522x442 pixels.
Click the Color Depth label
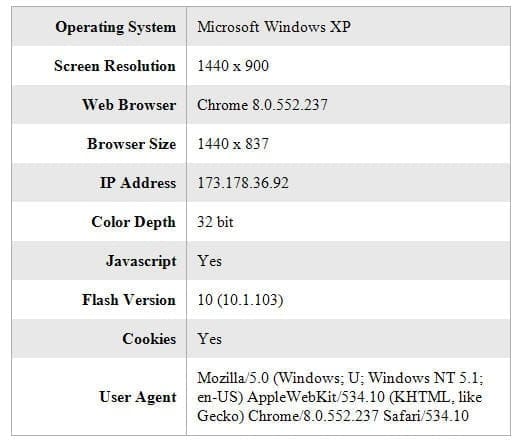(133, 222)
